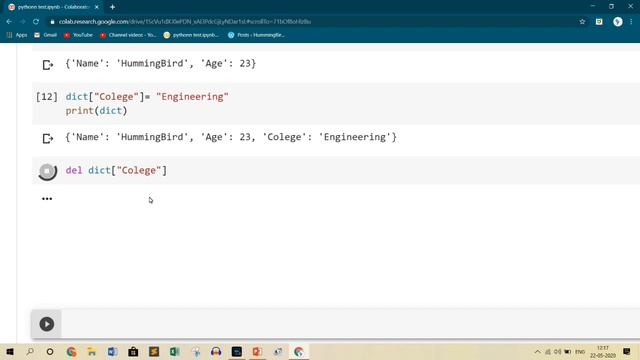Open the pythonn test.ipynb bookmark

tap(191, 35)
